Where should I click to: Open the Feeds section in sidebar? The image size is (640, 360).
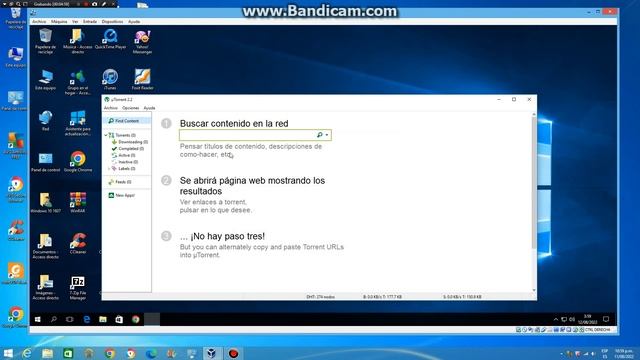pyautogui.click(x=120, y=182)
